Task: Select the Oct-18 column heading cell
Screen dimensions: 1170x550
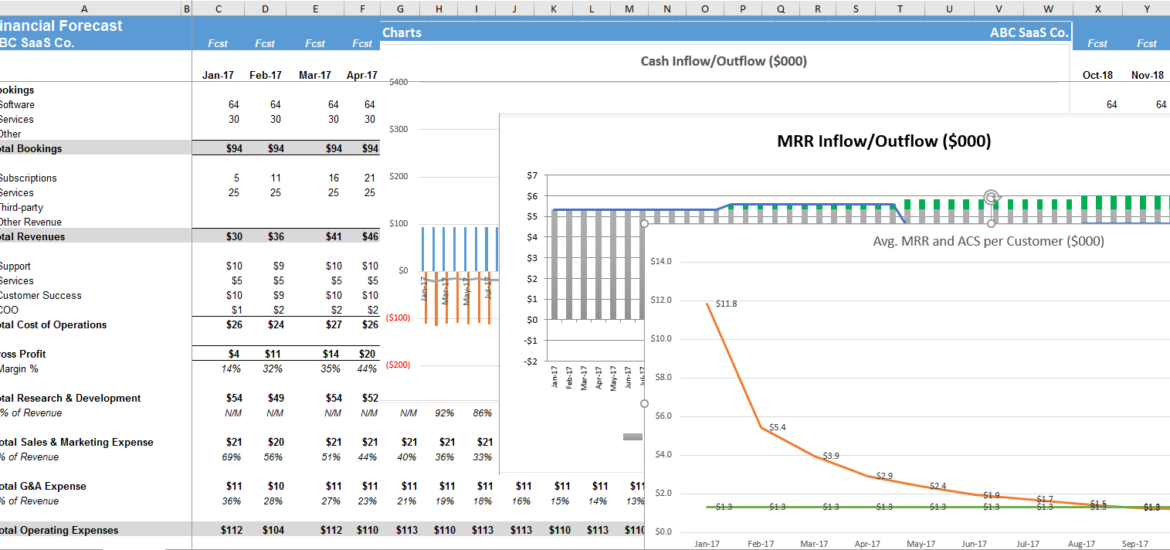Action: tap(1097, 75)
